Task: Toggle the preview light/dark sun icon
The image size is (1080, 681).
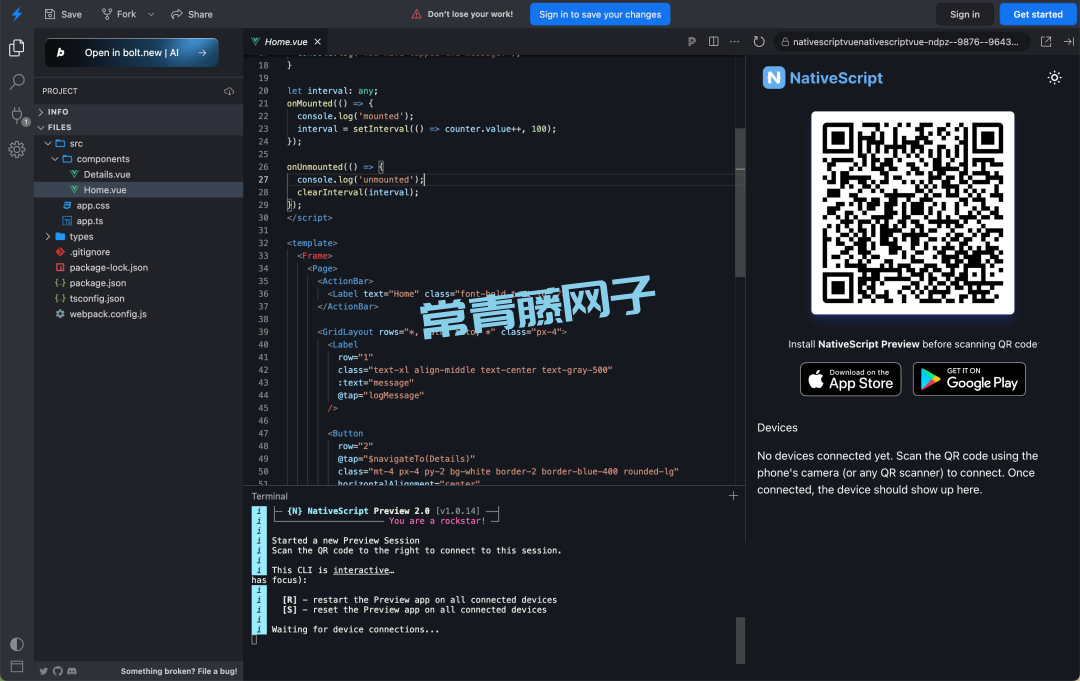Action: coord(1054,78)
